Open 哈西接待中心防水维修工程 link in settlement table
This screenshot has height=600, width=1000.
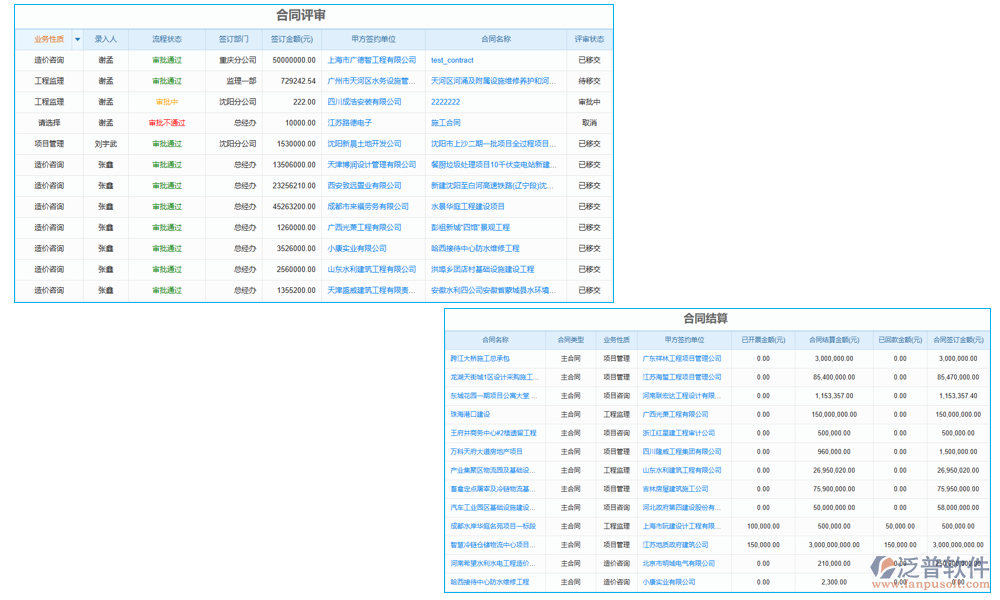490,582
